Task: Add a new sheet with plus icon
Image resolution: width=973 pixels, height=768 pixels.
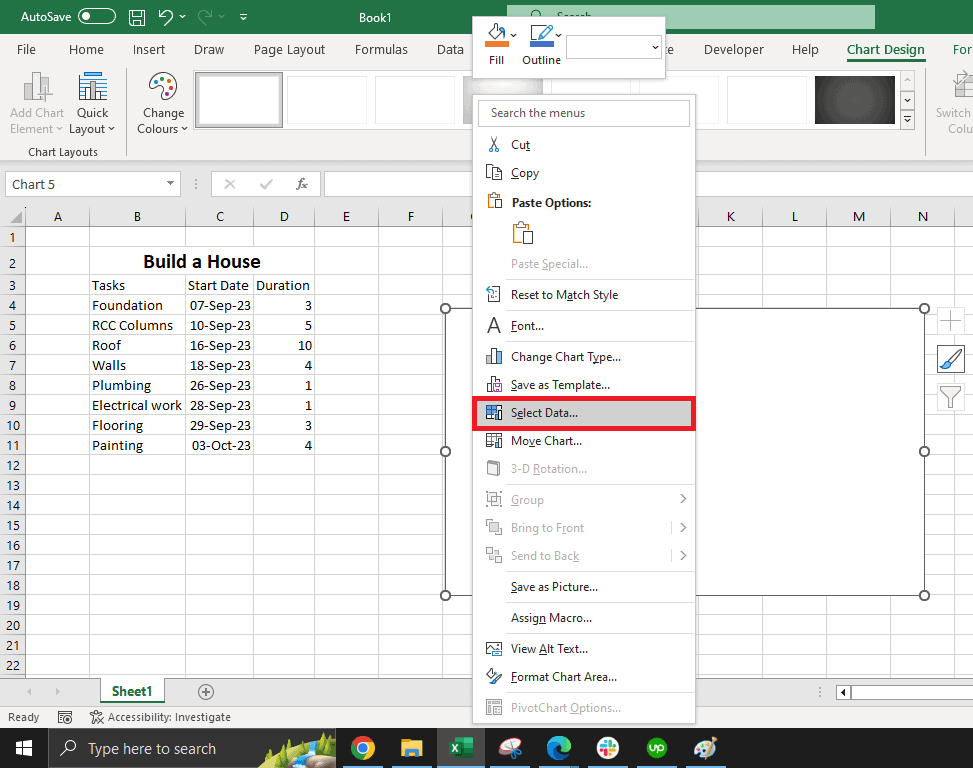Action: pos(206,691)
